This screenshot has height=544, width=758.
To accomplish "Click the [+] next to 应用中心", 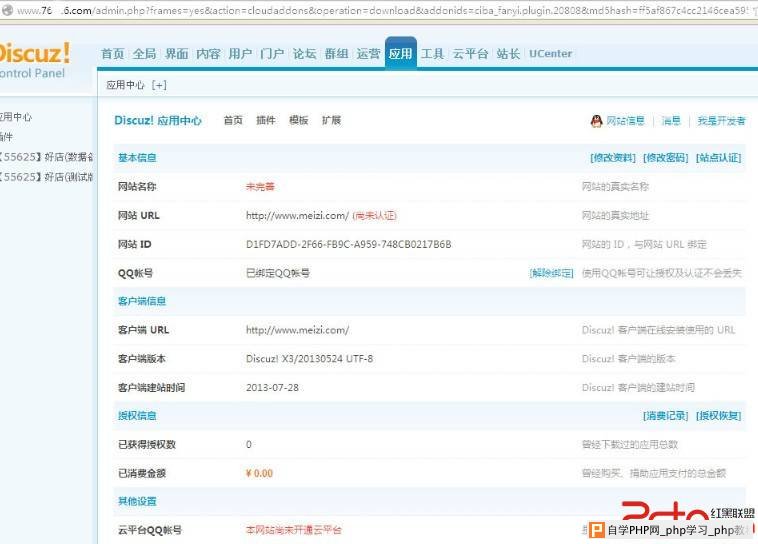I will (x=159, y=85).
